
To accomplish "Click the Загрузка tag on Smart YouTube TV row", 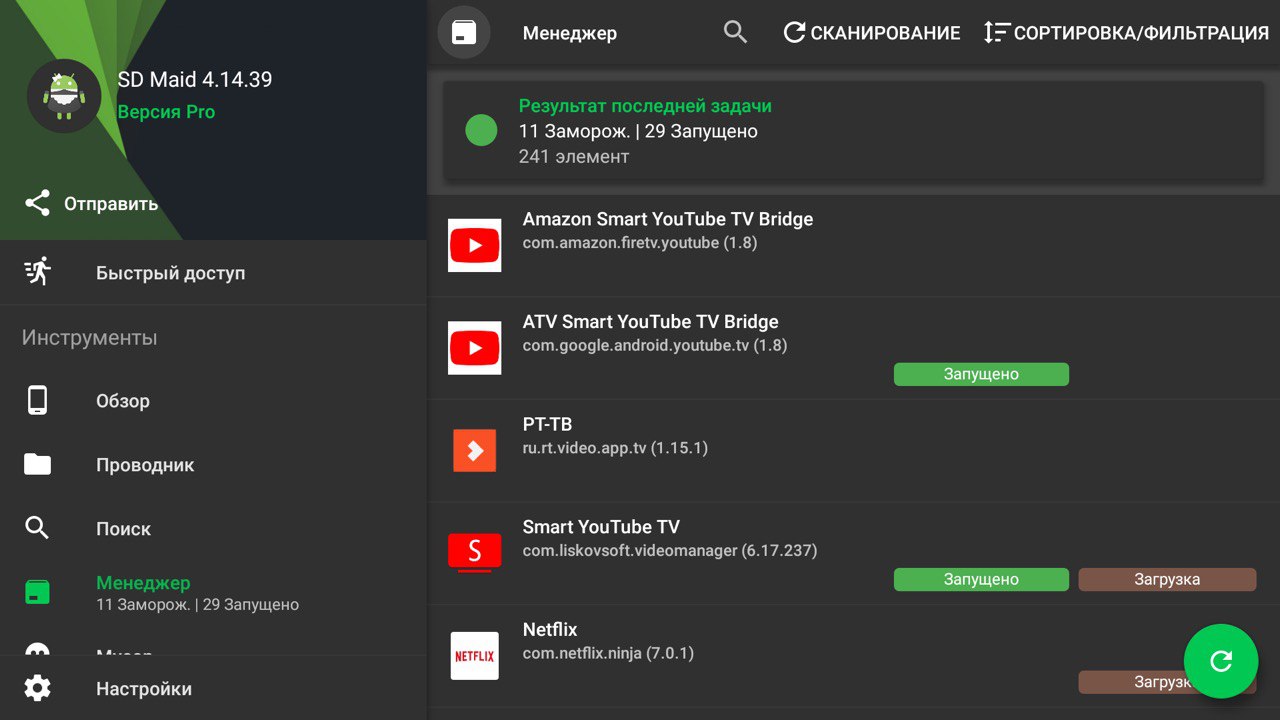I will pyautogui.click(x=1167, y=579).
